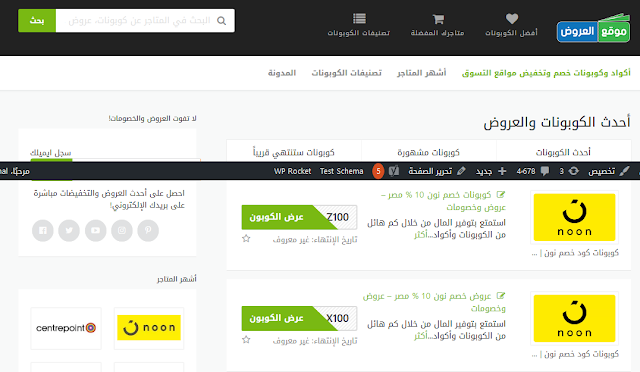Click أكثر link in second coupon description
This screenshot has width=640, height=372.
pos(421,336)
